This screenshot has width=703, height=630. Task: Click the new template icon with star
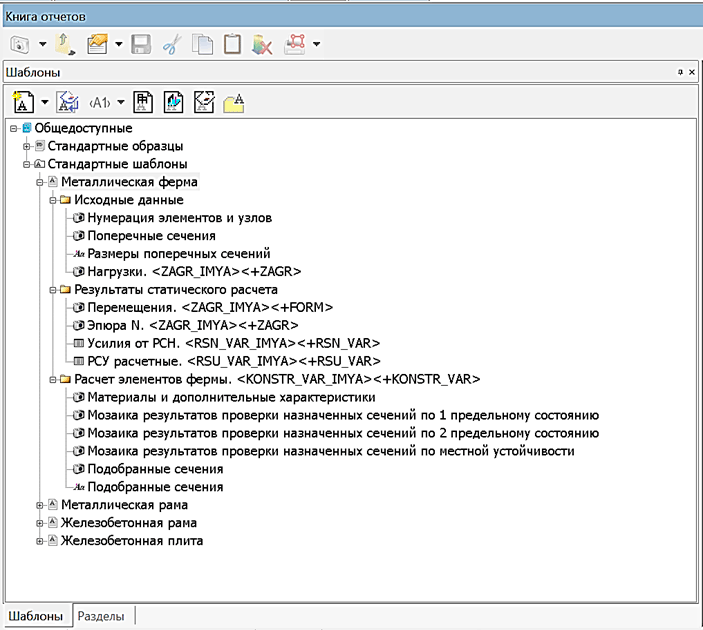click(24, 101)
